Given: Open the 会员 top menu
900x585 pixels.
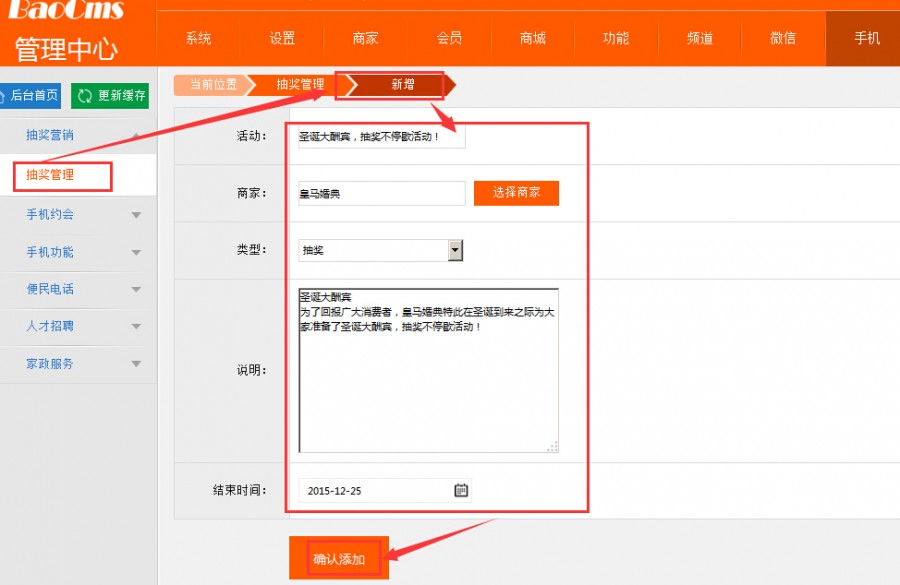Looking at the screenshot, I should point(449,38).
